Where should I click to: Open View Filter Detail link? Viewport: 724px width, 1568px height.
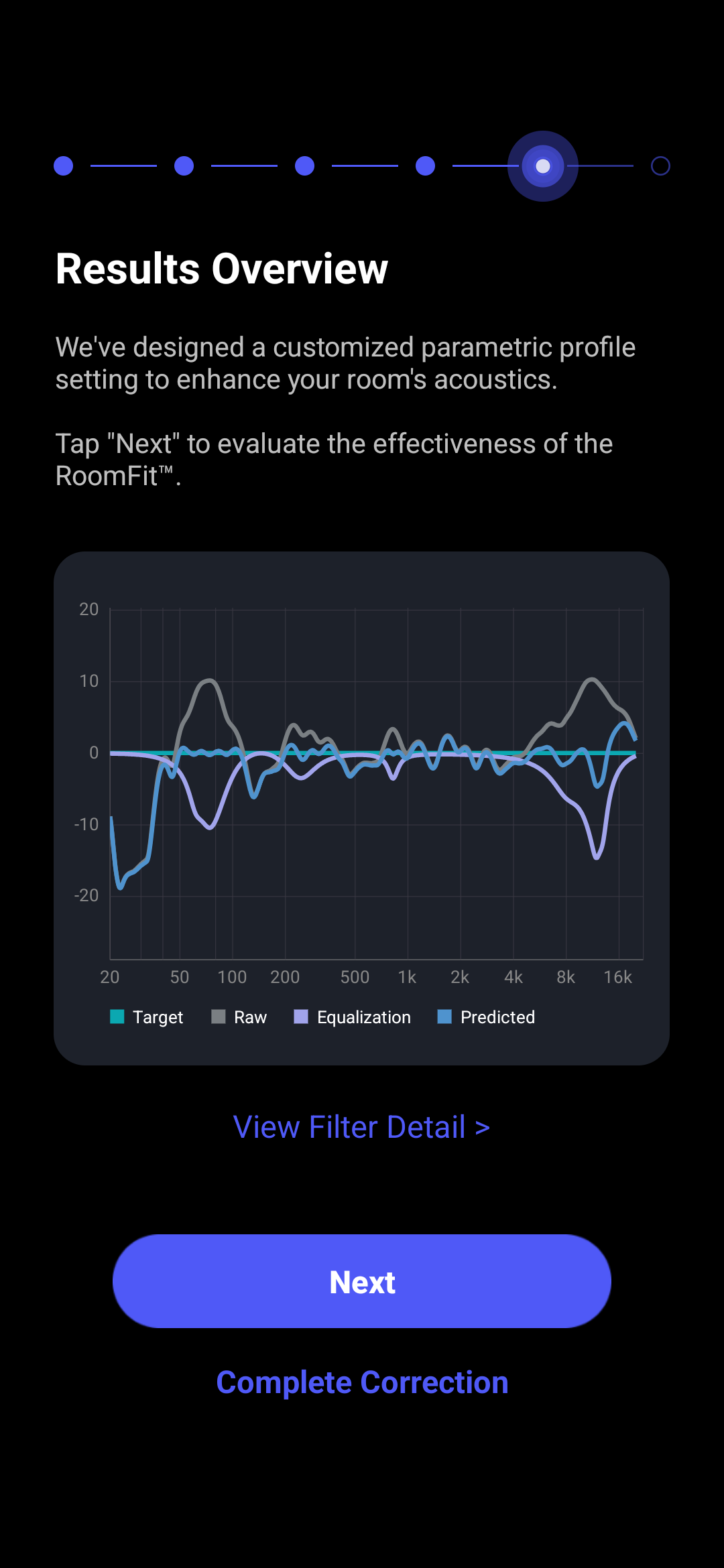[362, 1127]
